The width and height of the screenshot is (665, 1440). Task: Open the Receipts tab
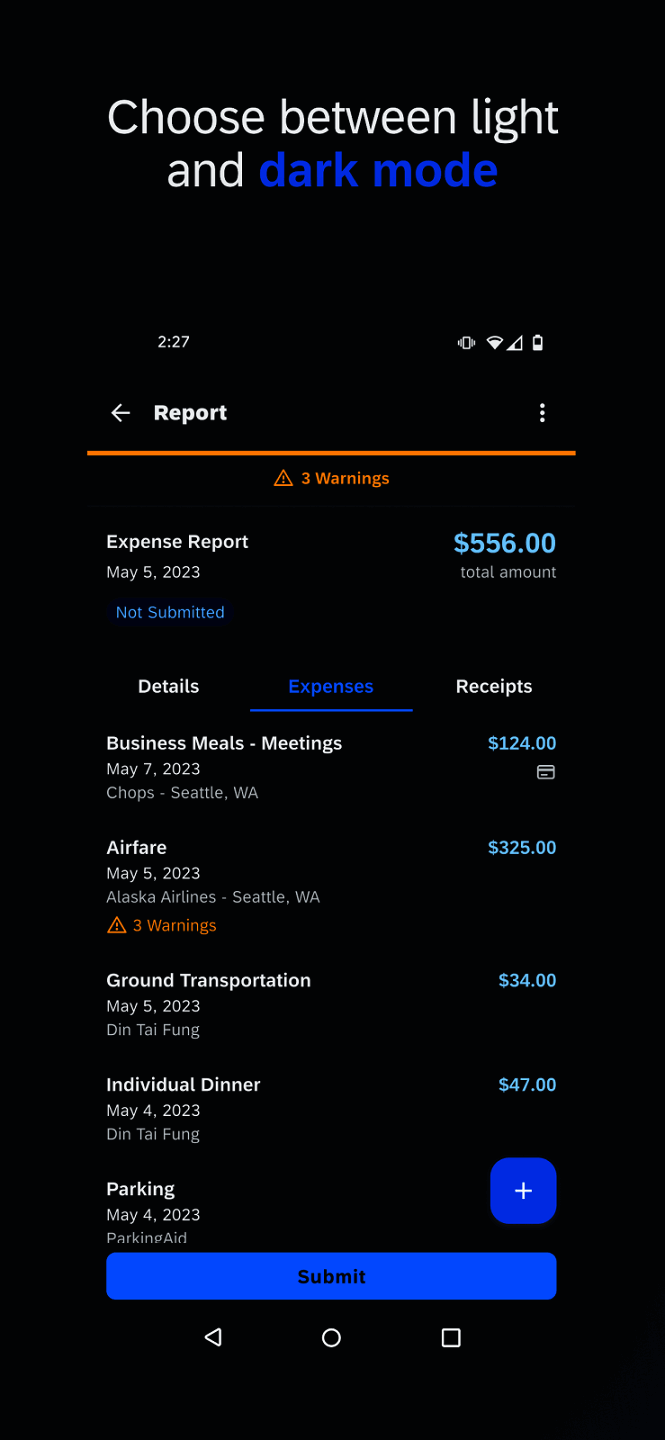[493, 686]
